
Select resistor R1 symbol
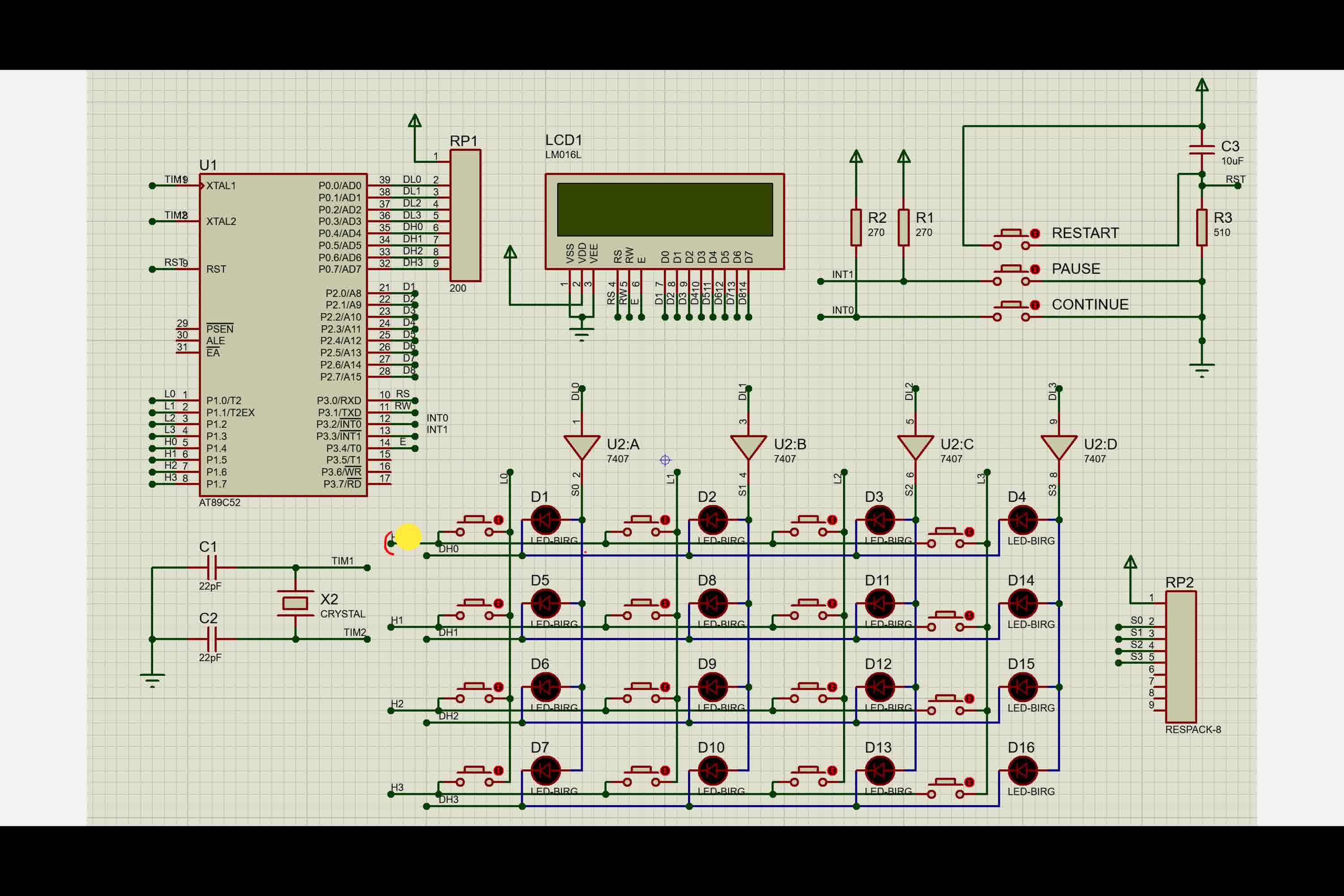(x=904, y=228)
